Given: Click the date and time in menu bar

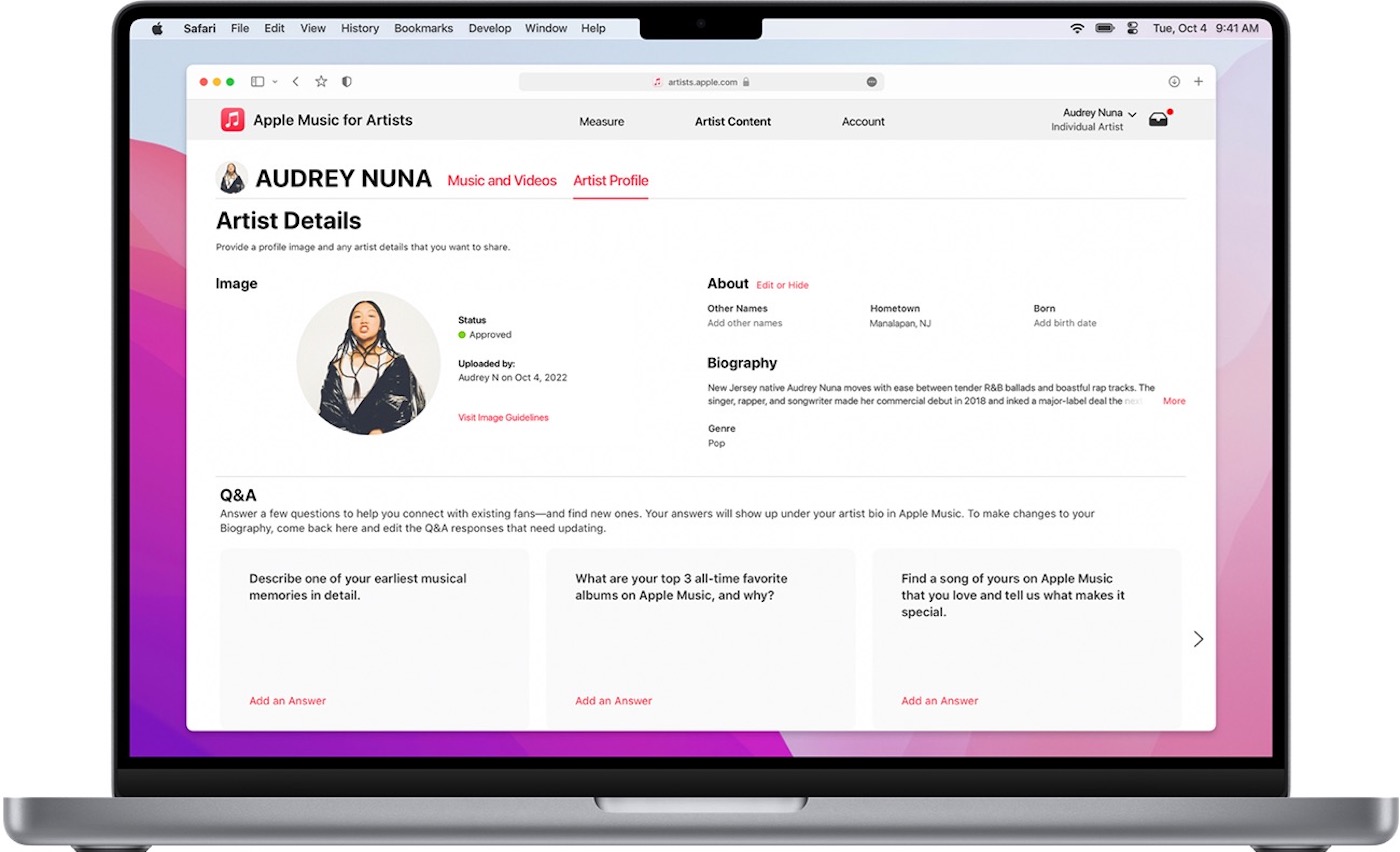Looking at the screenshot, I should [x=1205, y=28].
